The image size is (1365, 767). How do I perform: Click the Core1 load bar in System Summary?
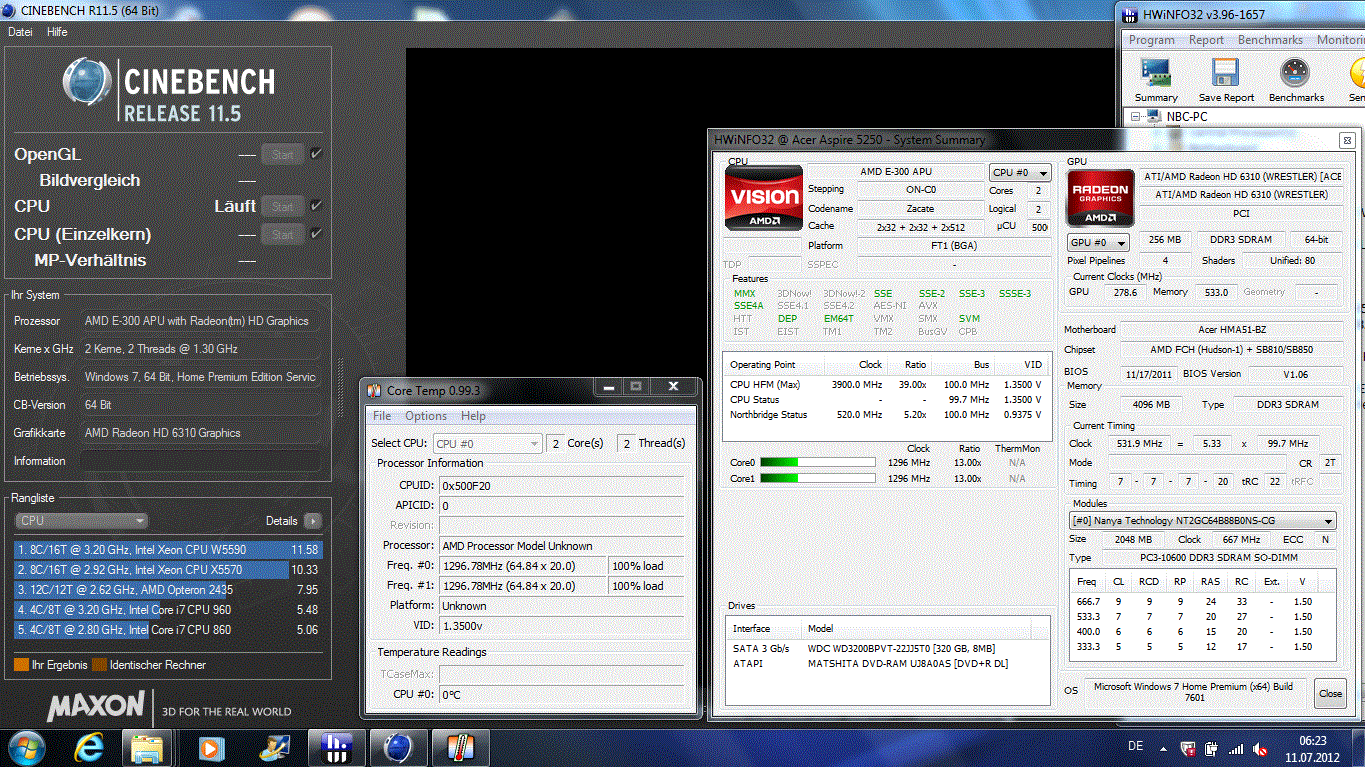[x=817, y=478]
